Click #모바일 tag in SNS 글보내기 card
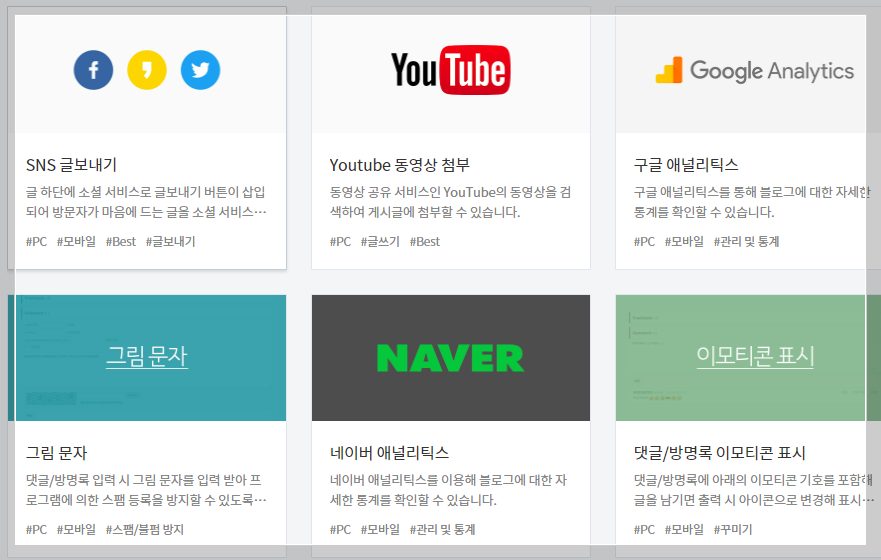The height and width of the screenshot is (560, 881). point(76,242)
